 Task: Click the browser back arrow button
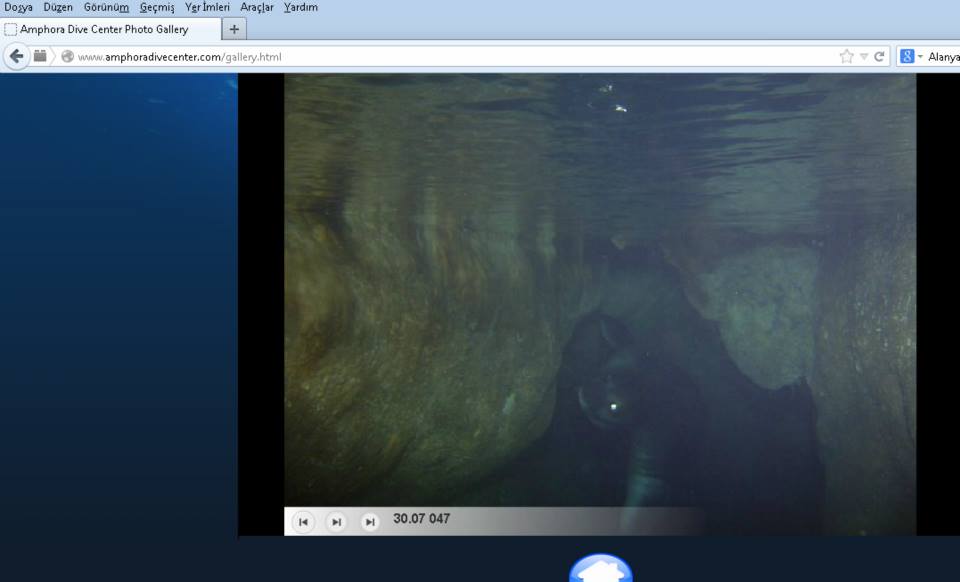pos(16,56)
